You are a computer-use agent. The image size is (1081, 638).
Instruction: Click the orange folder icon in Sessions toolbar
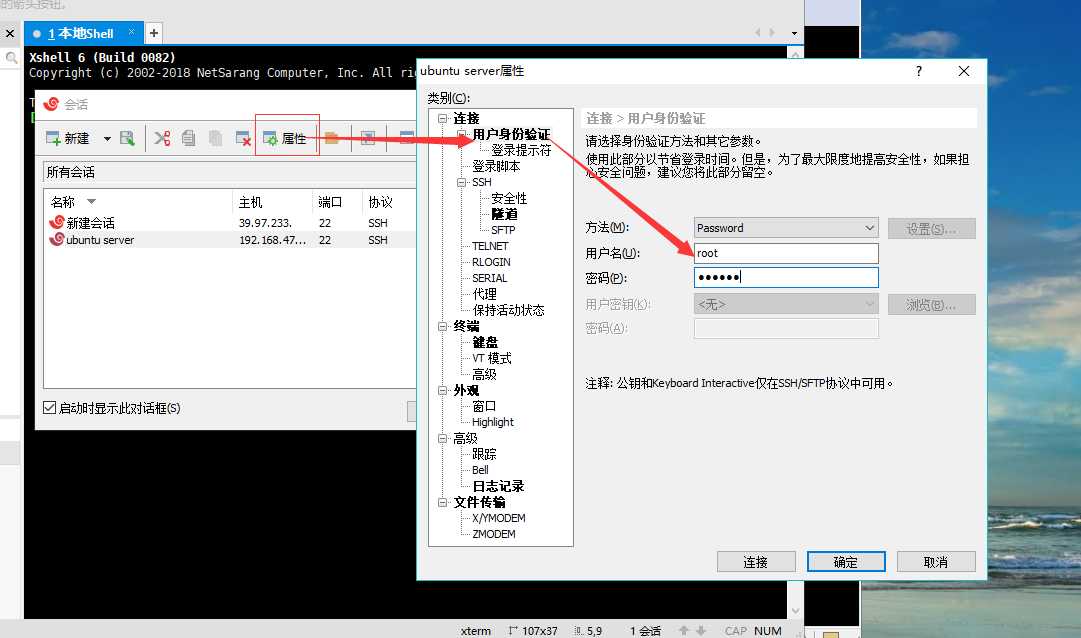332,139
